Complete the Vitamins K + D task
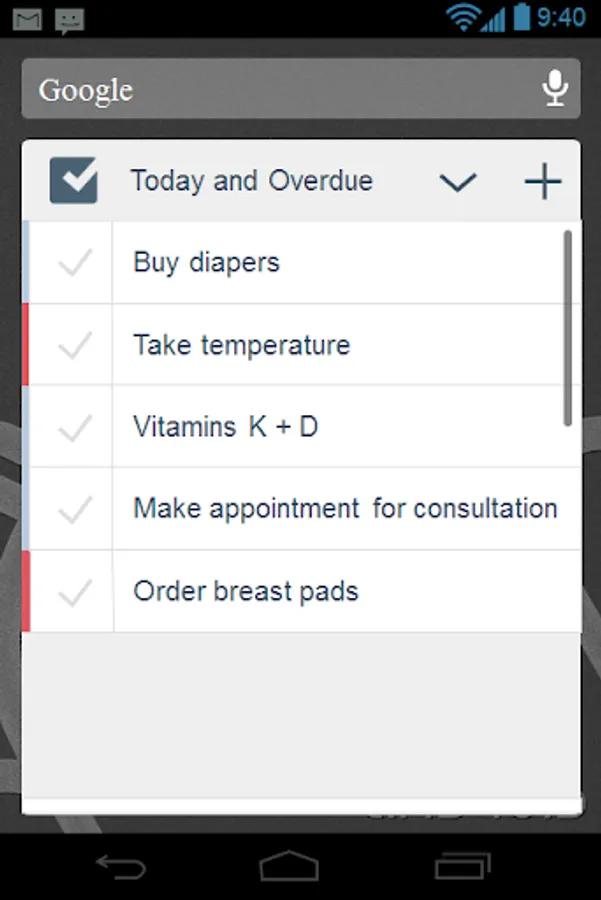 point(74,428)
